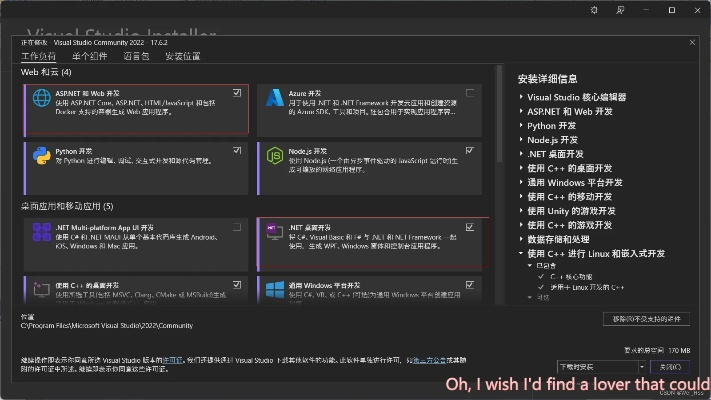Expand .NET 桌面开发 in install details
711x400 pixels.
521,154
